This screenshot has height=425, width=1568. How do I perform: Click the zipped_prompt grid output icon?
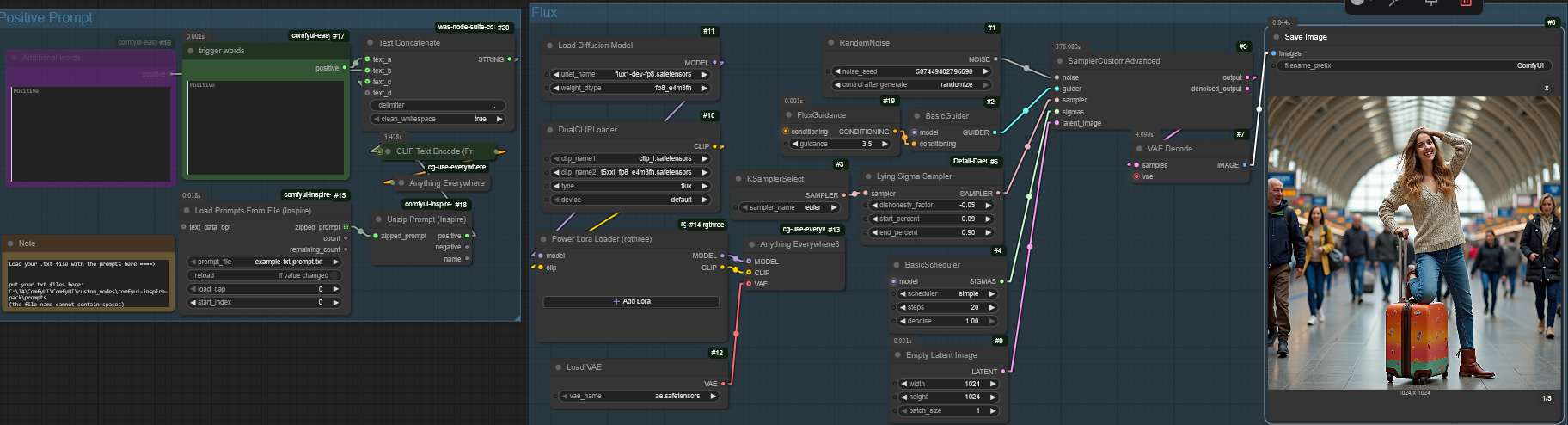346,227
